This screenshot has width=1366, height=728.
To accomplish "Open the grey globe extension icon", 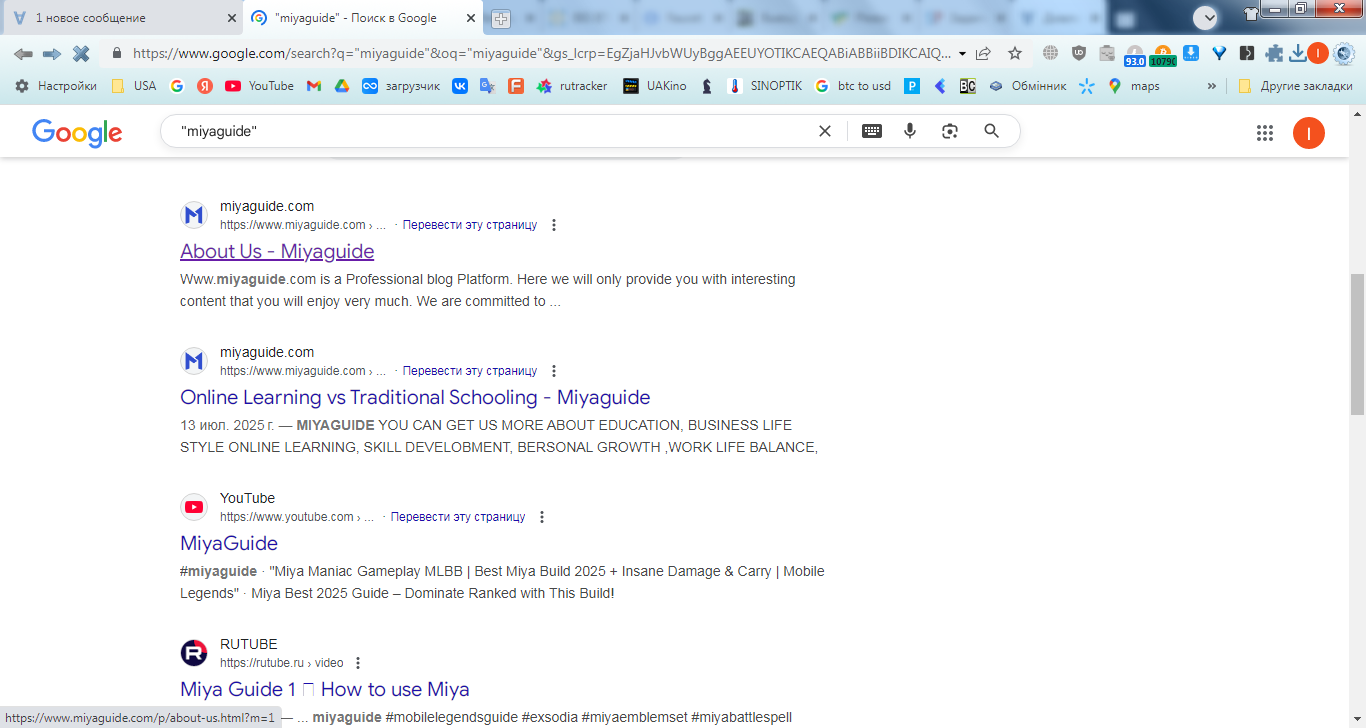I will (x=1050, y=53).
